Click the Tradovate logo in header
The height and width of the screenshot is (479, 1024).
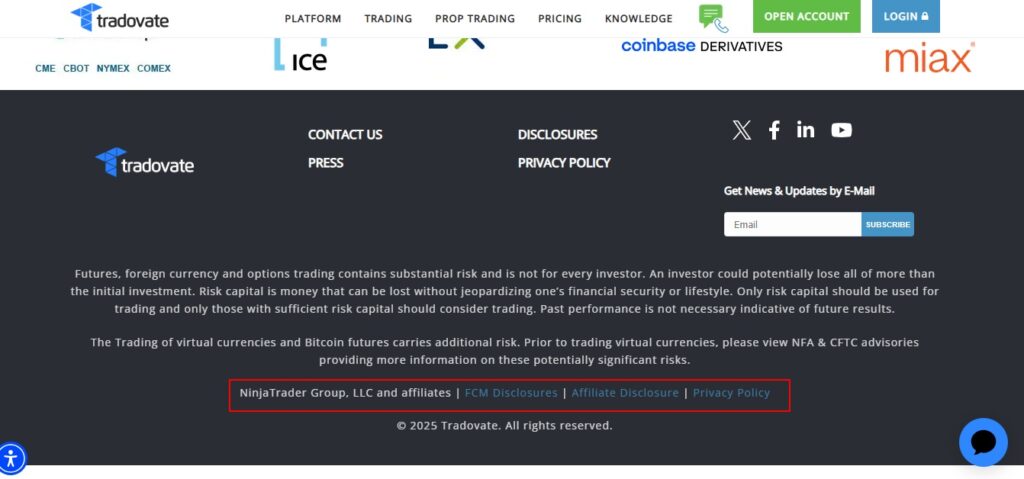click(120, 18)
